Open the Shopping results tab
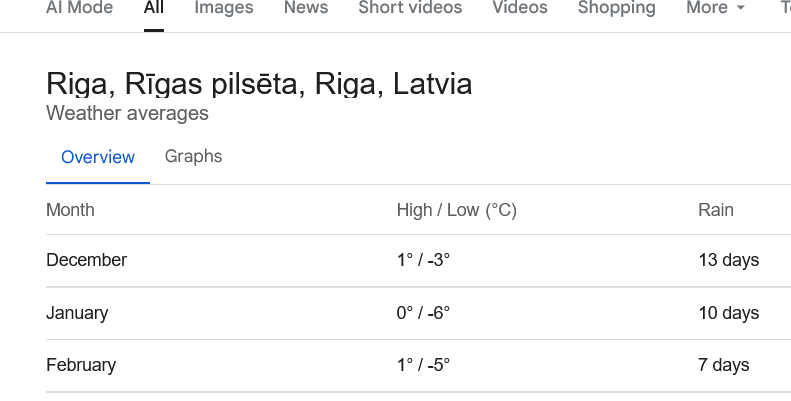The image size is (791, 401). point(616,8)
